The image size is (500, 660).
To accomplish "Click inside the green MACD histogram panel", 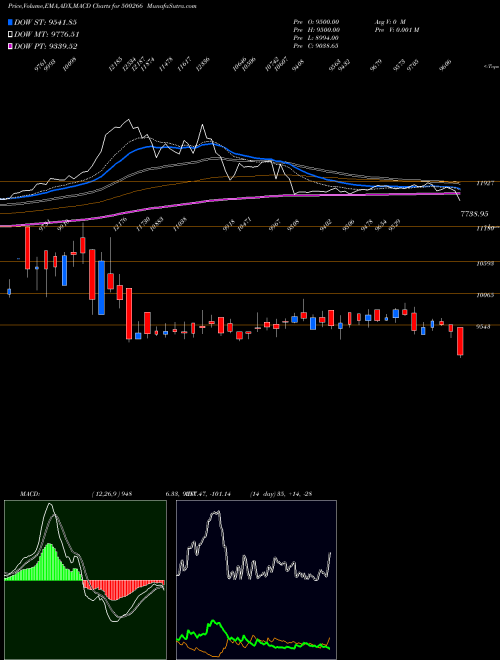I will click(85, 580).
